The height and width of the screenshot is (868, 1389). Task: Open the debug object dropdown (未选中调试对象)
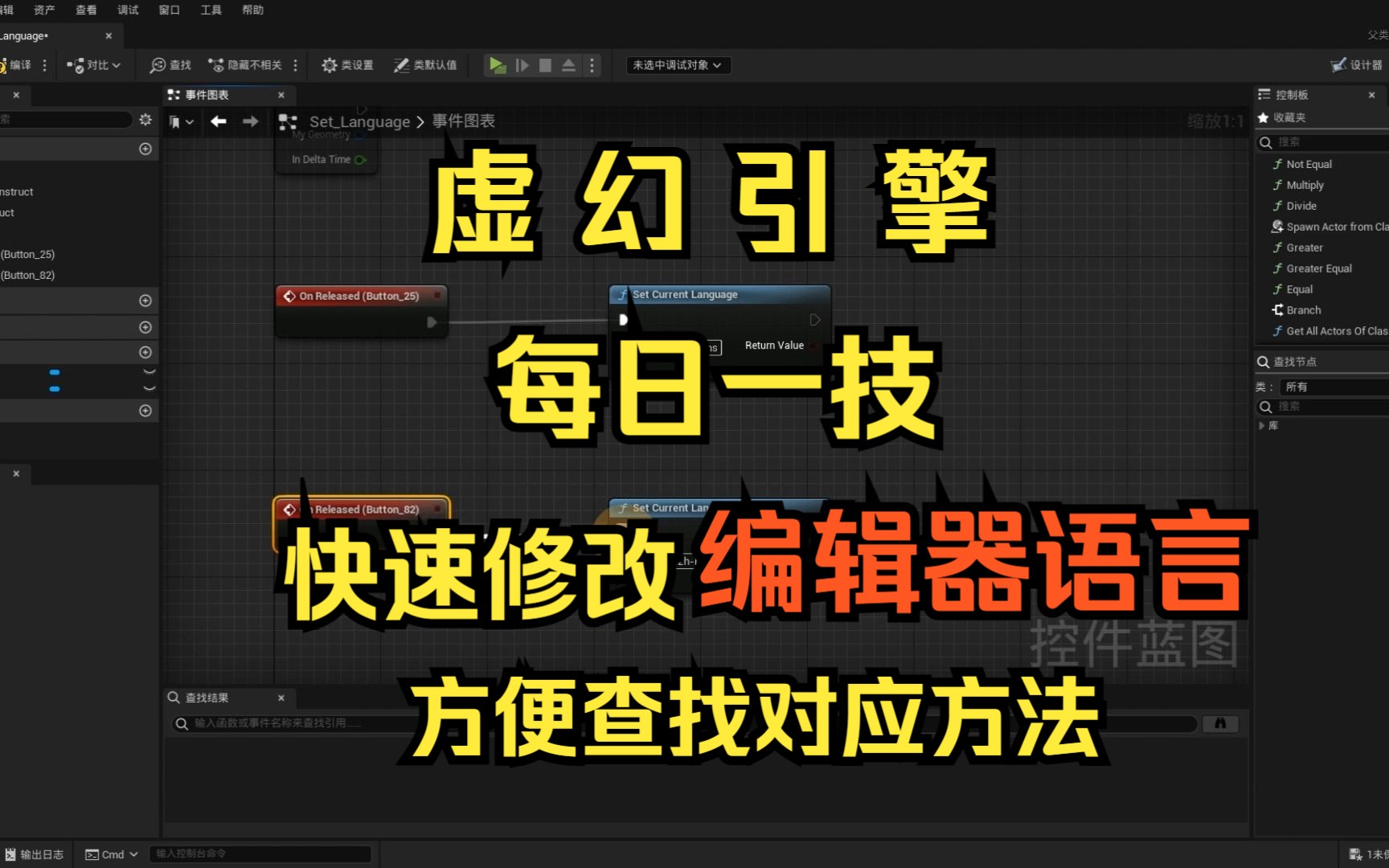tap(678, 65)
